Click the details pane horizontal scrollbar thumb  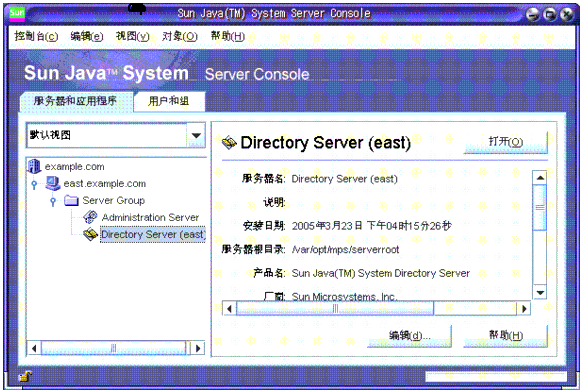pyautogui.click(x=335, y=309)
